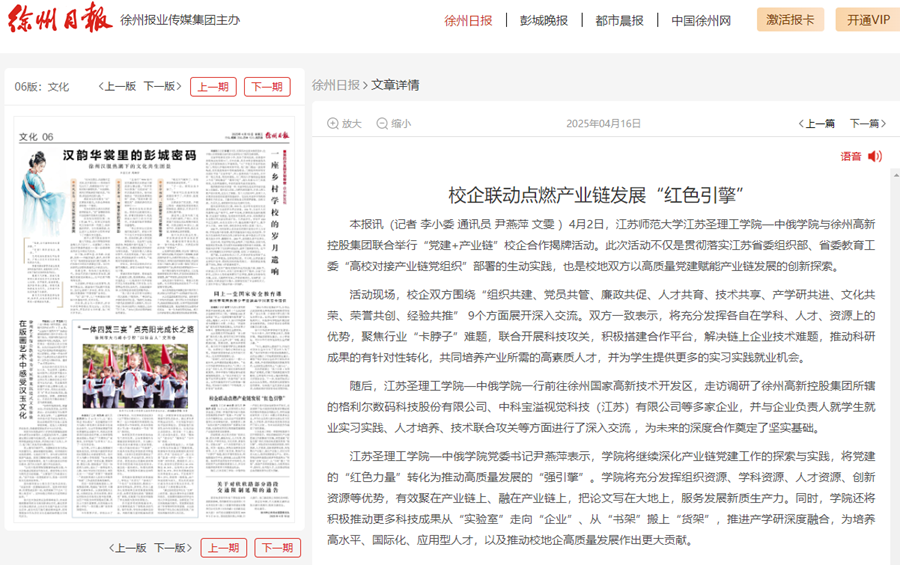Screen dimensions: 900x565
Task: Play article audio via red speaker icon
Action: [875, 156]
